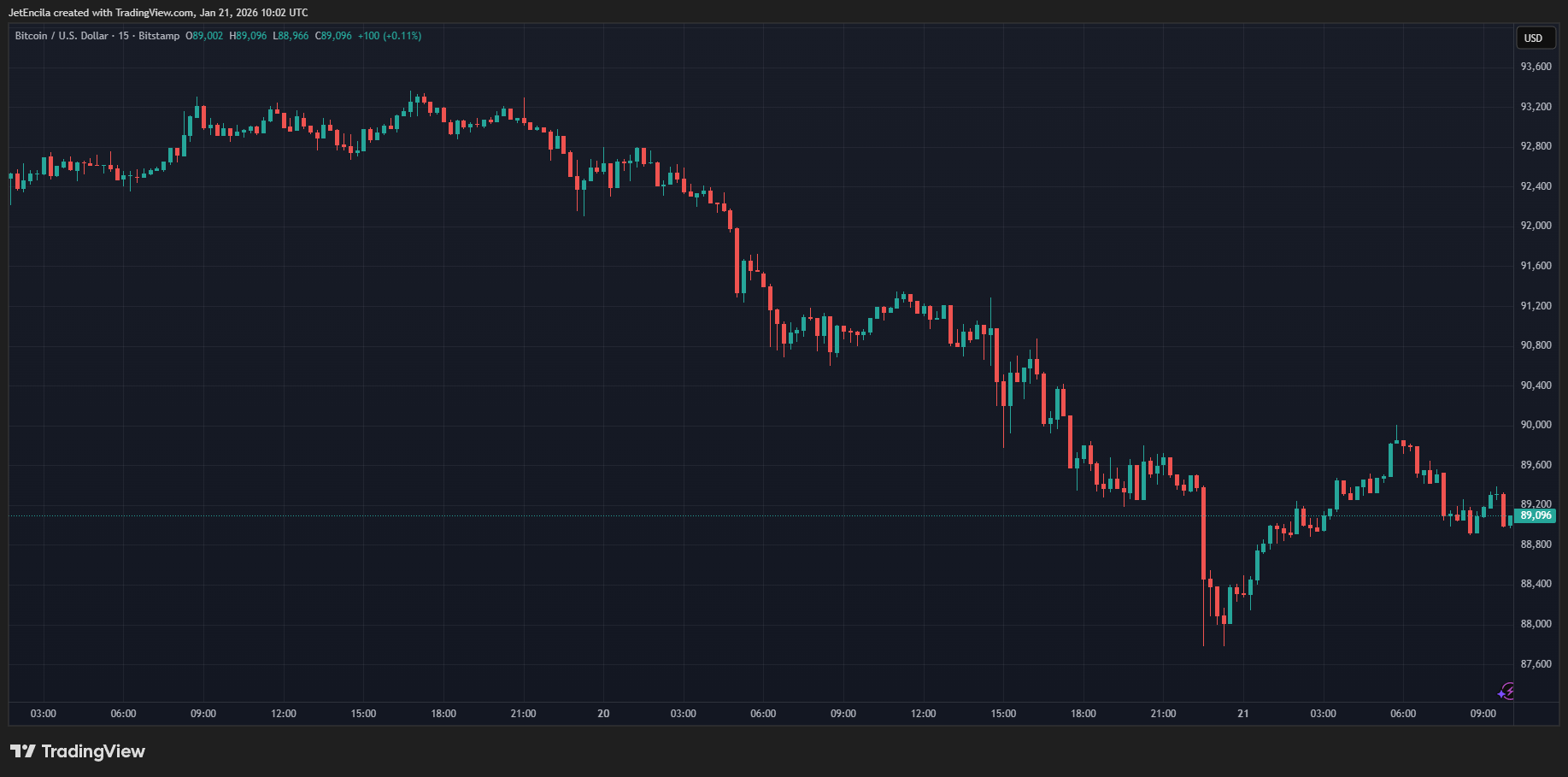Viewport: 1568px width, 777px height.
Task: Open the USD currency selector
Action: 1534,38
